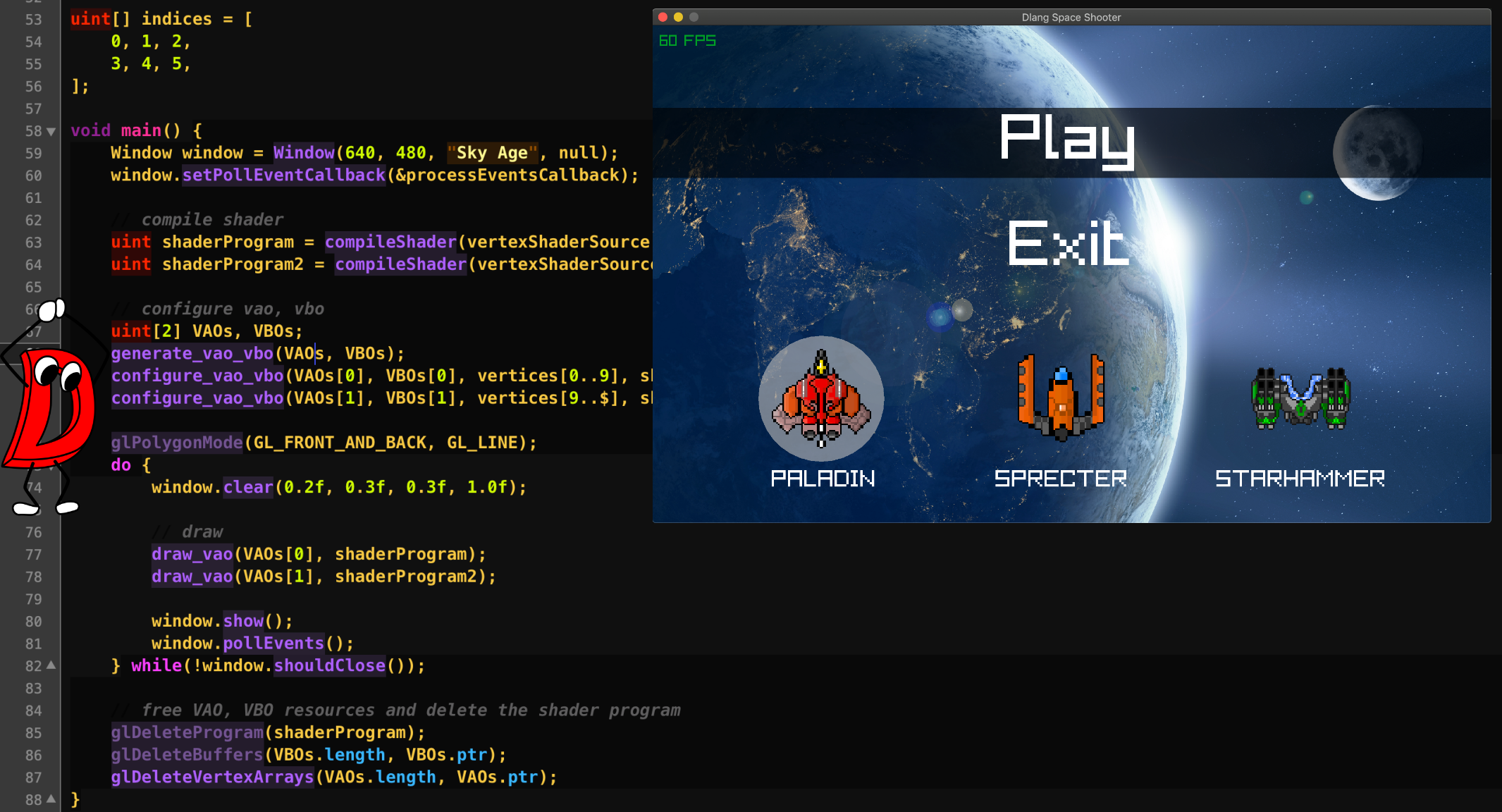
Task: Click the small green orb near the moon
Action: (1306, 197)
